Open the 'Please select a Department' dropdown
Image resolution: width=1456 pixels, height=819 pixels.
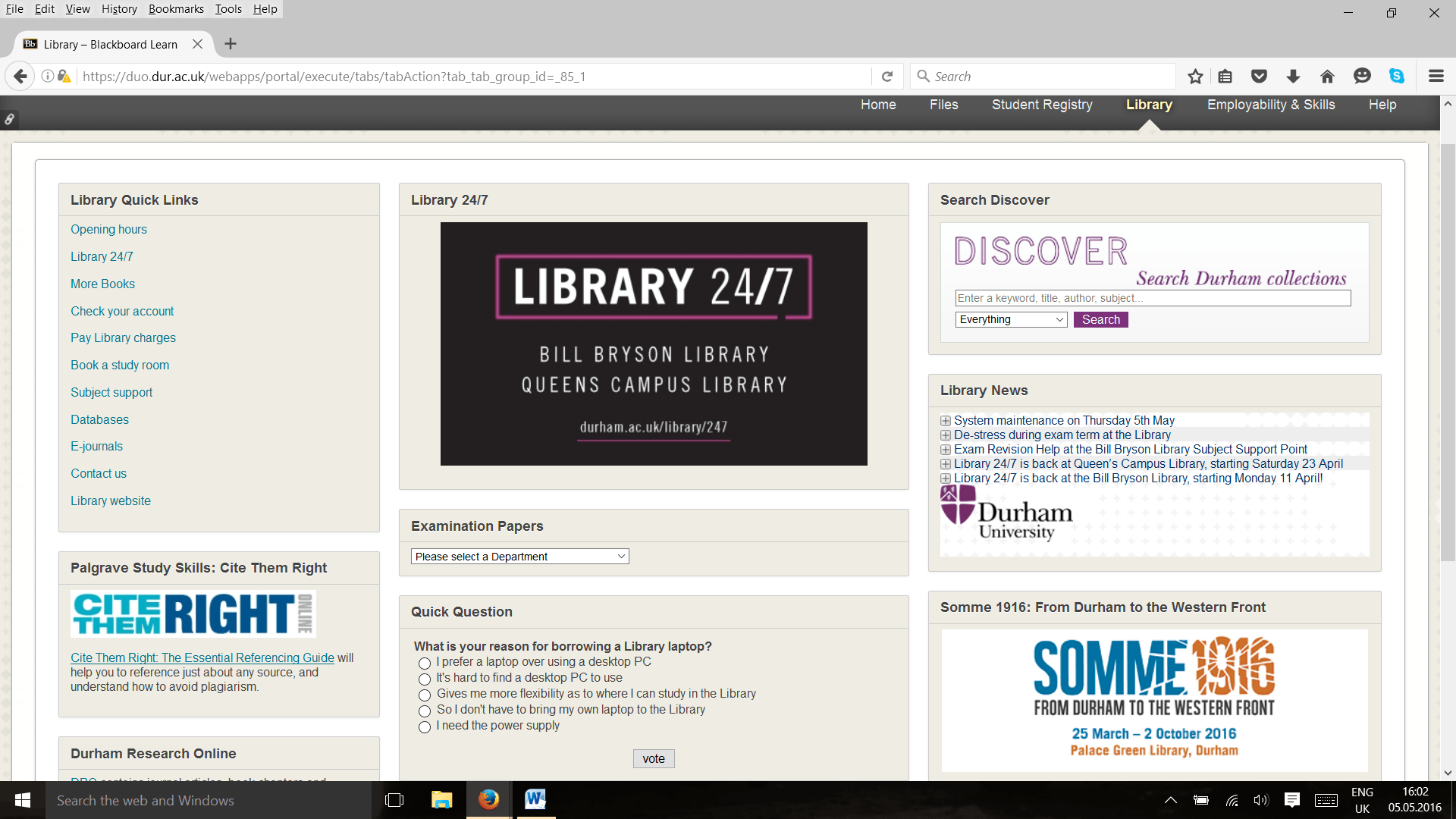tap(519, 557)
